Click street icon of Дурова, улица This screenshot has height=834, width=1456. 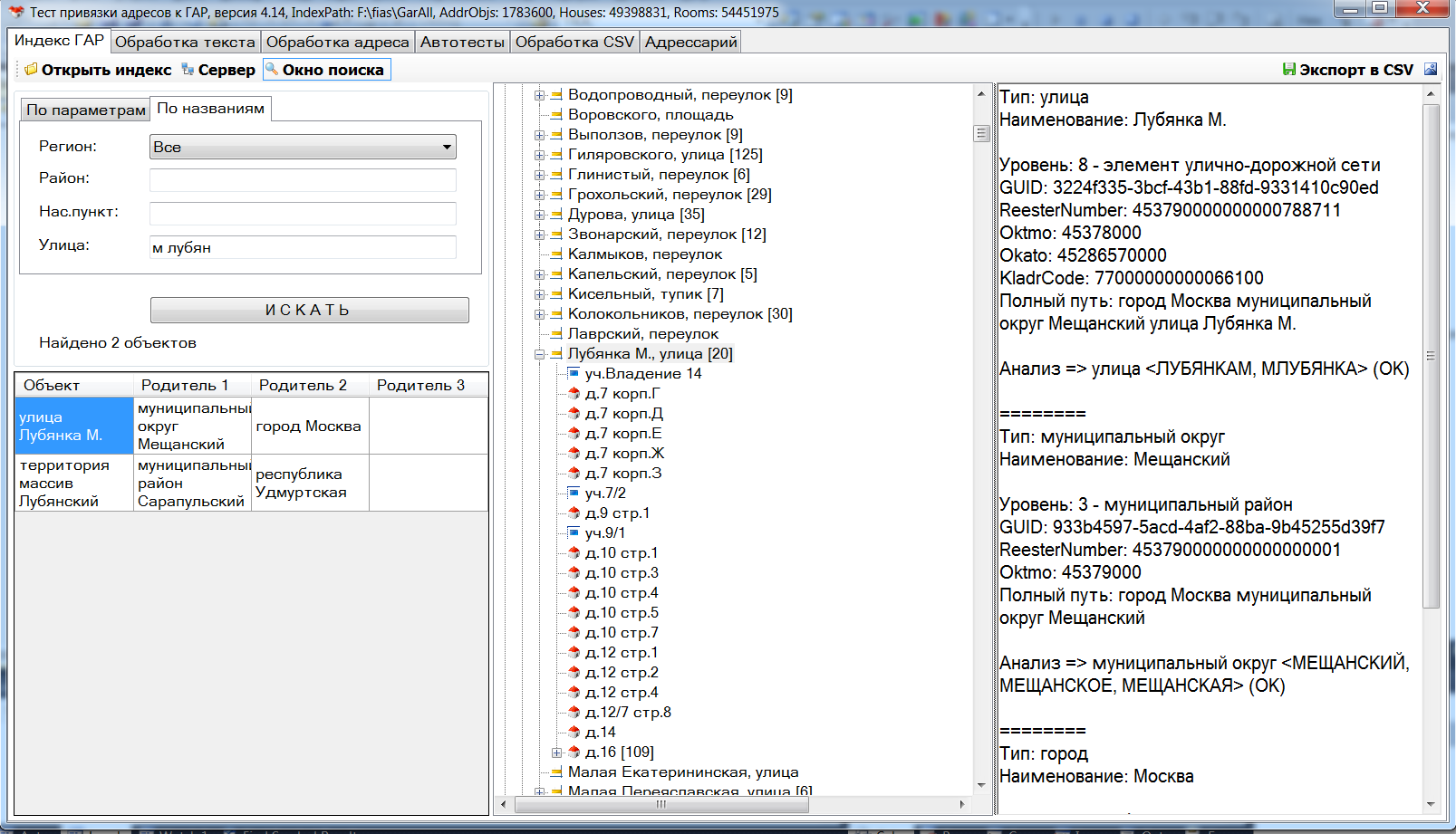point(556,215)
